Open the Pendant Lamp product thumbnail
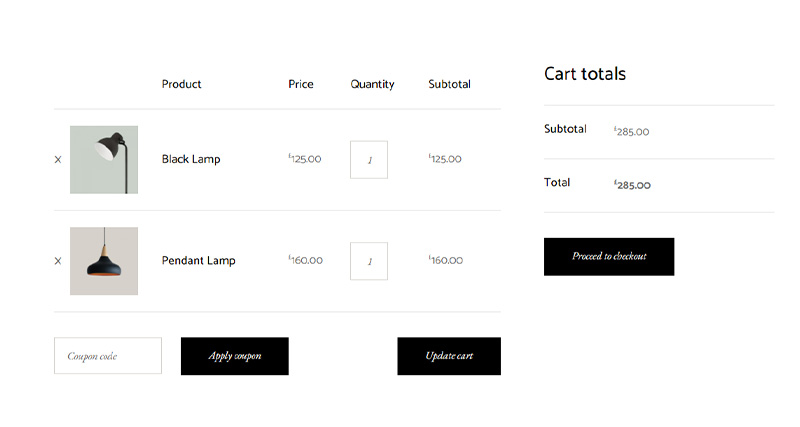The width and height of the screenshot is (800, 427). tap(104, 261)
